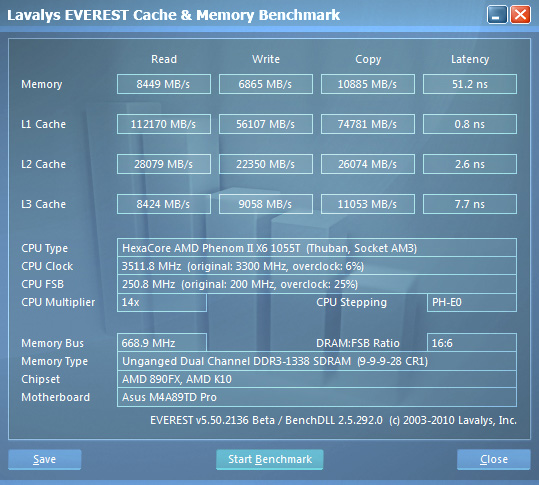Close window with red X icon

520,15
